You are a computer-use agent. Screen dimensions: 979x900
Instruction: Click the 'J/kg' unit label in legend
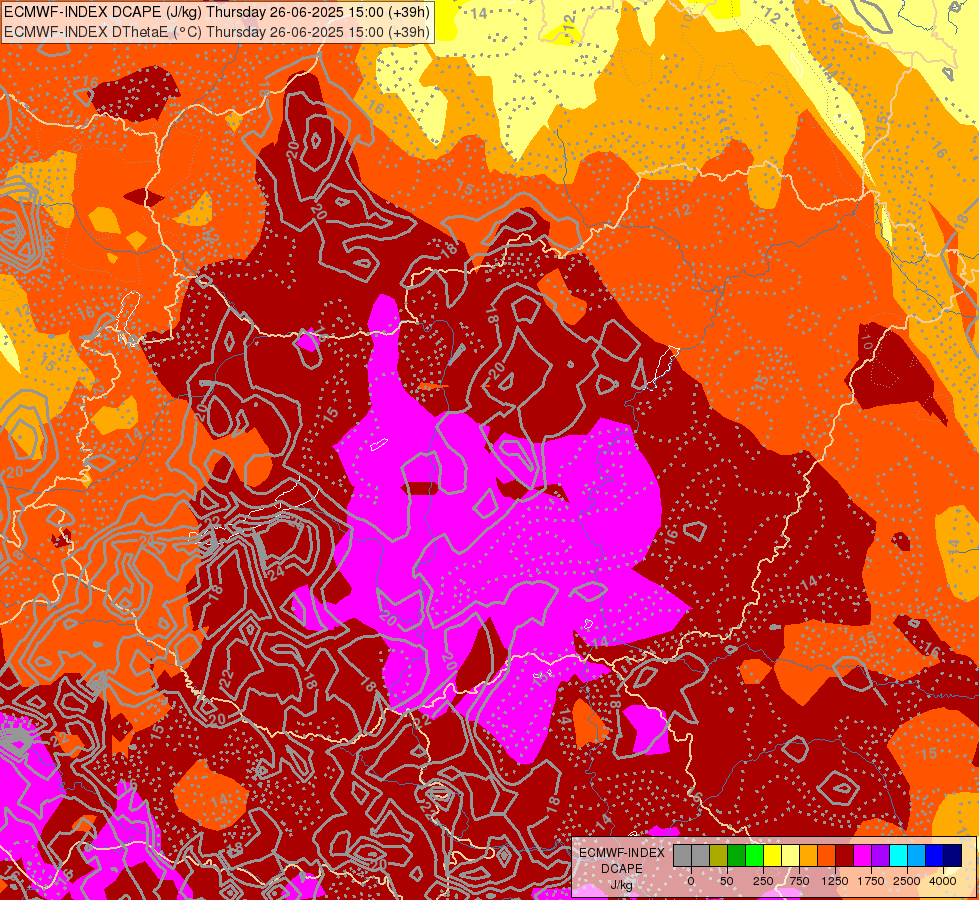click(x=621, y=885)
